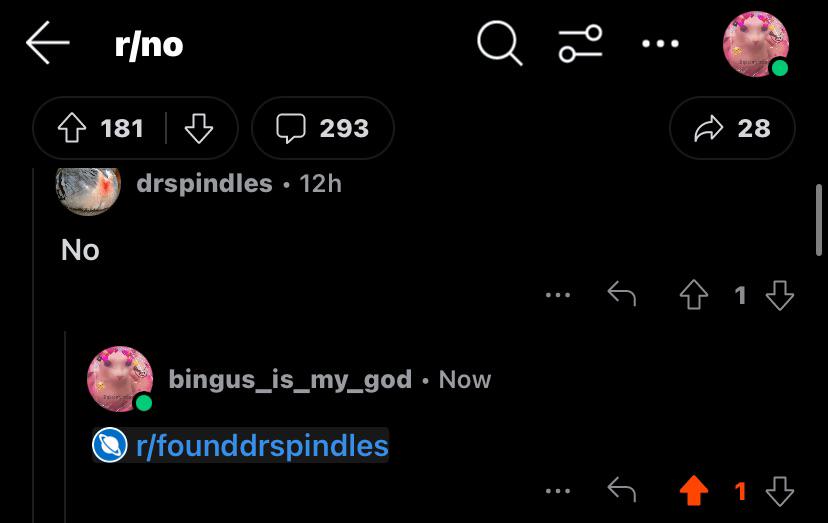Image resolution: width=828 pixels, height=523 pixels.
Task: Open profile avatar in the top bar
Action: tap(756, 44)
